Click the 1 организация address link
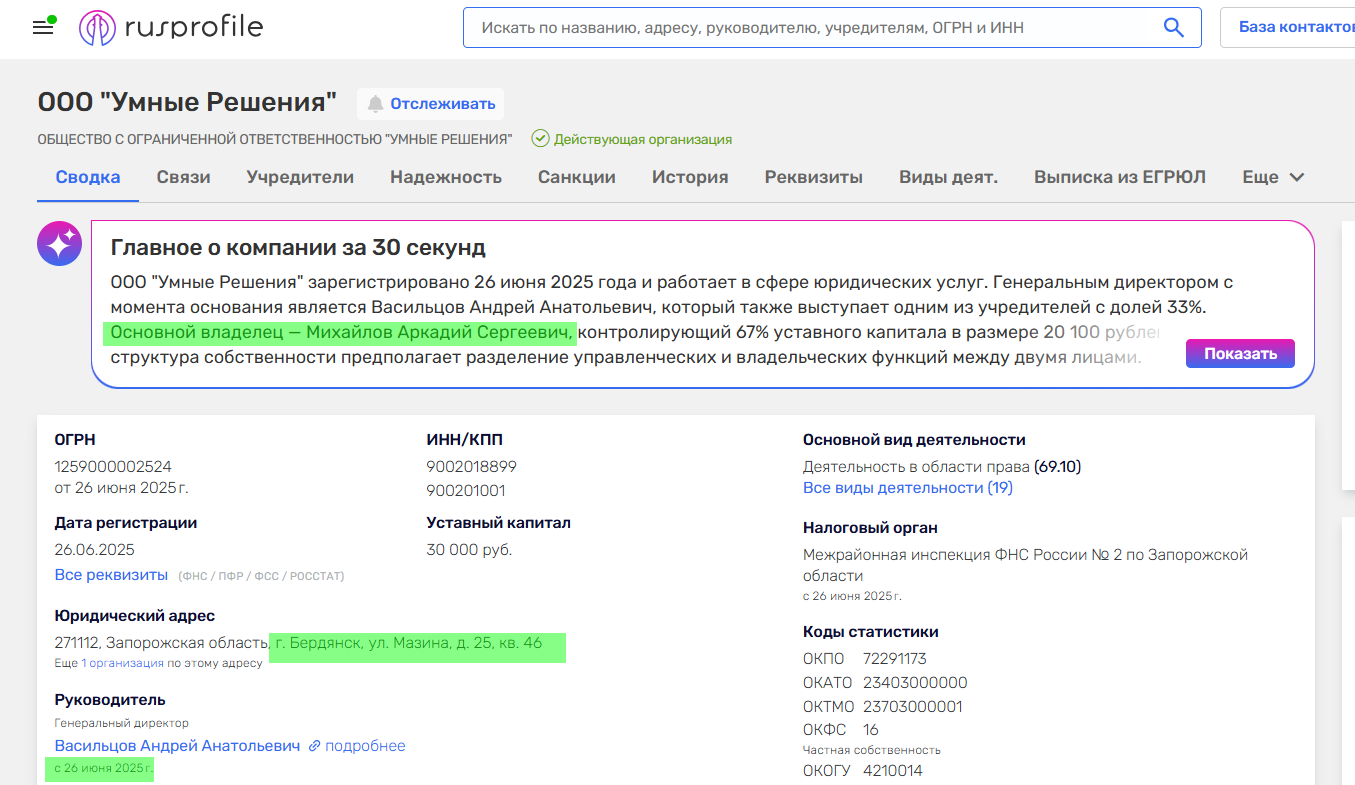Viewport: 1355px width, 785px height. [122, 663]
